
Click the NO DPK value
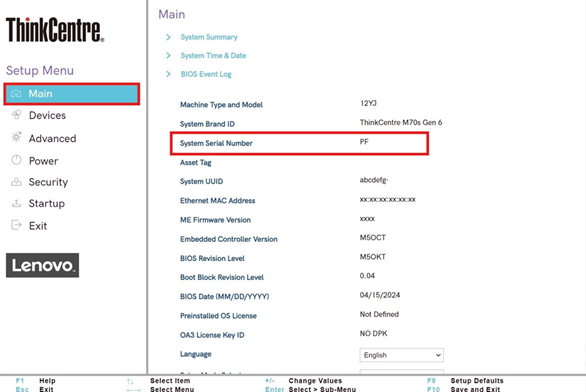point(374,334)
